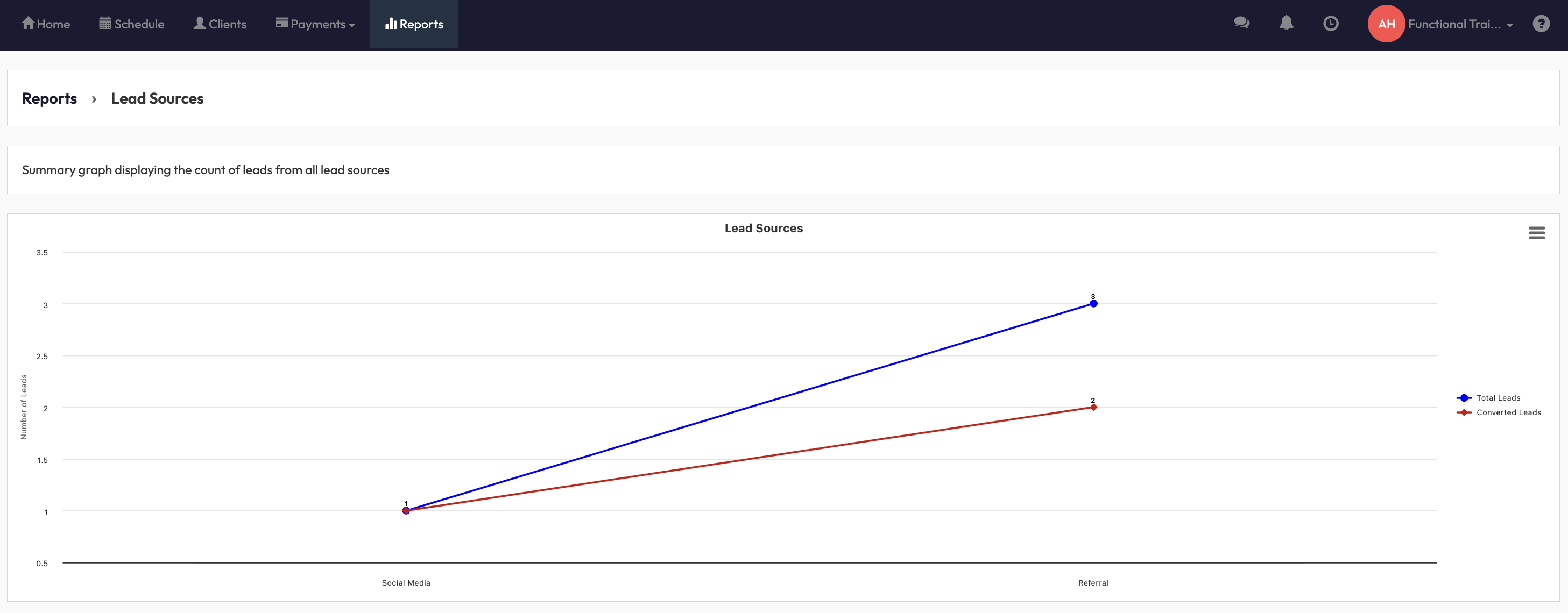Expand the Payments dropdown menu
The height and width of the screenshot is (613, 1568).
click(315, 24)
